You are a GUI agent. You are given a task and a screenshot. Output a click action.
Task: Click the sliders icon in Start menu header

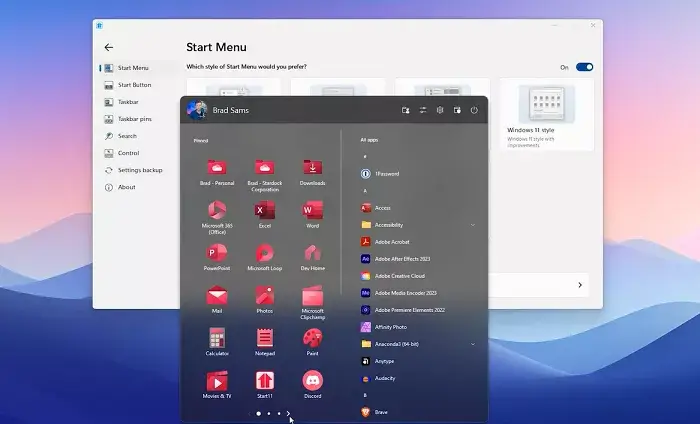point(422,110)
